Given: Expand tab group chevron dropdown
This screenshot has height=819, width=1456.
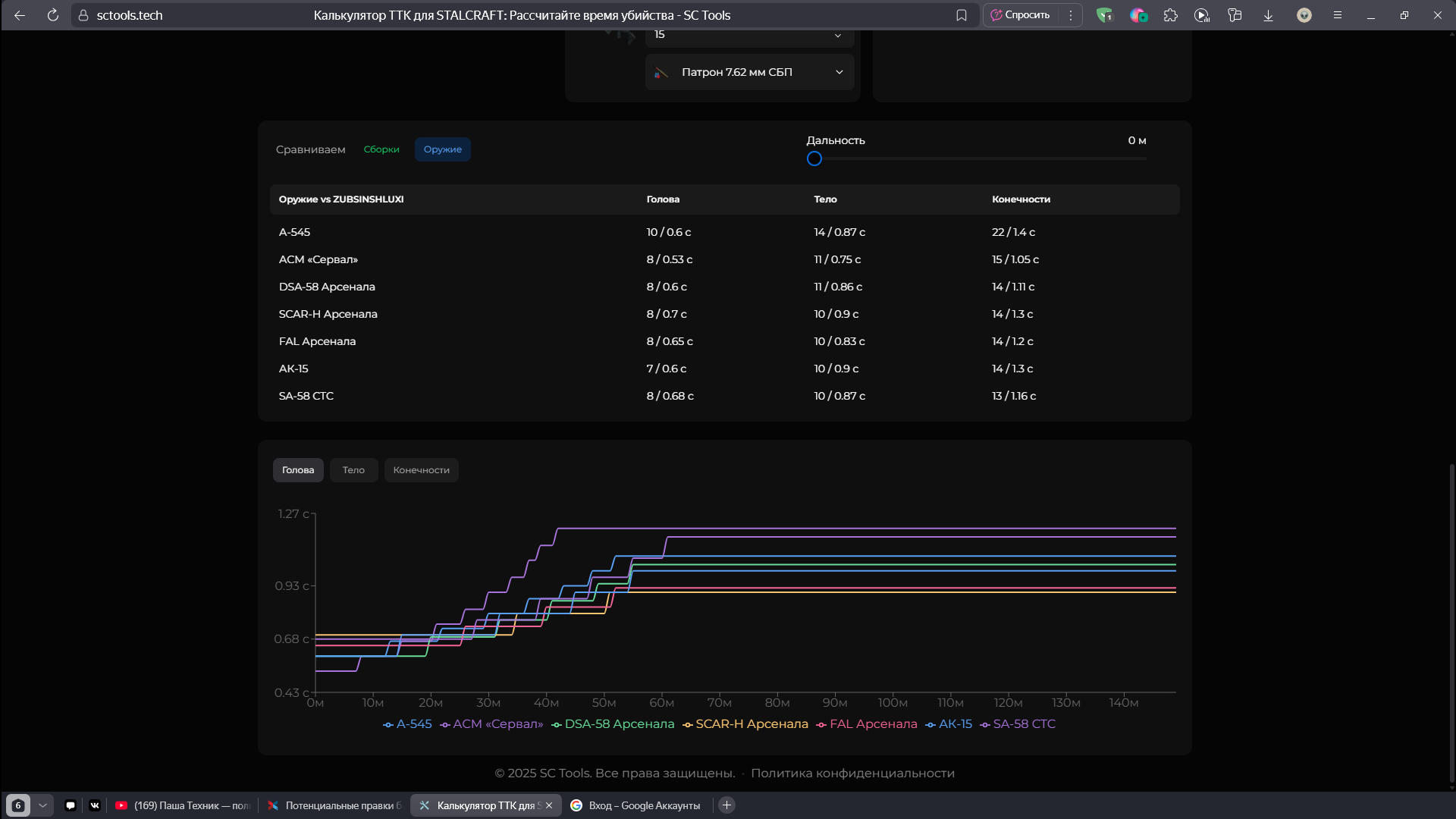Looking at the screenshot, I should [42, 805].
